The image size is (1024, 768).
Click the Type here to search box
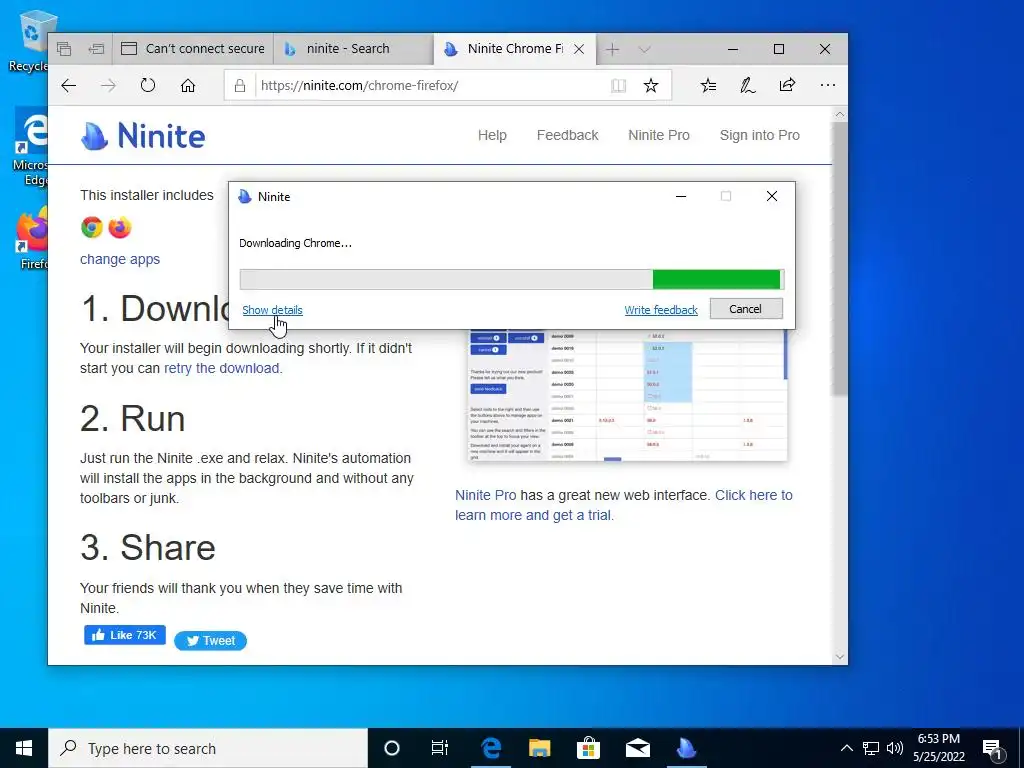(x=208, y=748)
